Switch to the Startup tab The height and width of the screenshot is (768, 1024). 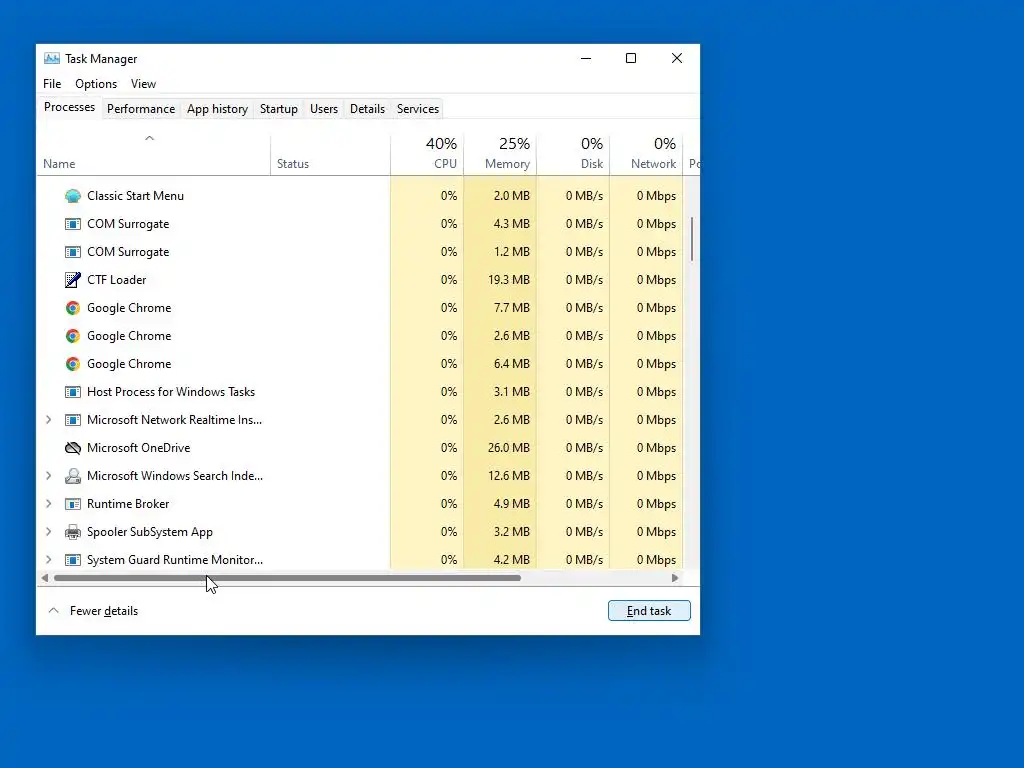[x=279, y=109]
